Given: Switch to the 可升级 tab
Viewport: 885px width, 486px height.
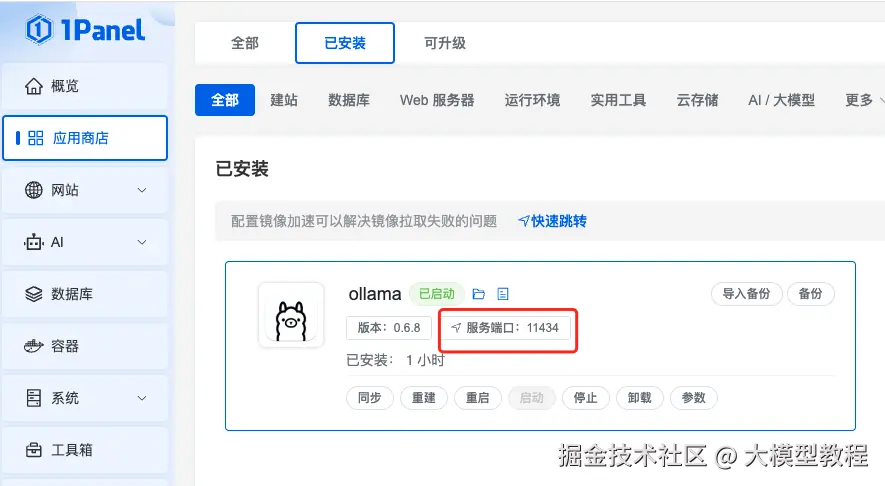Looking at the screenshot, I should coord(445,43).
